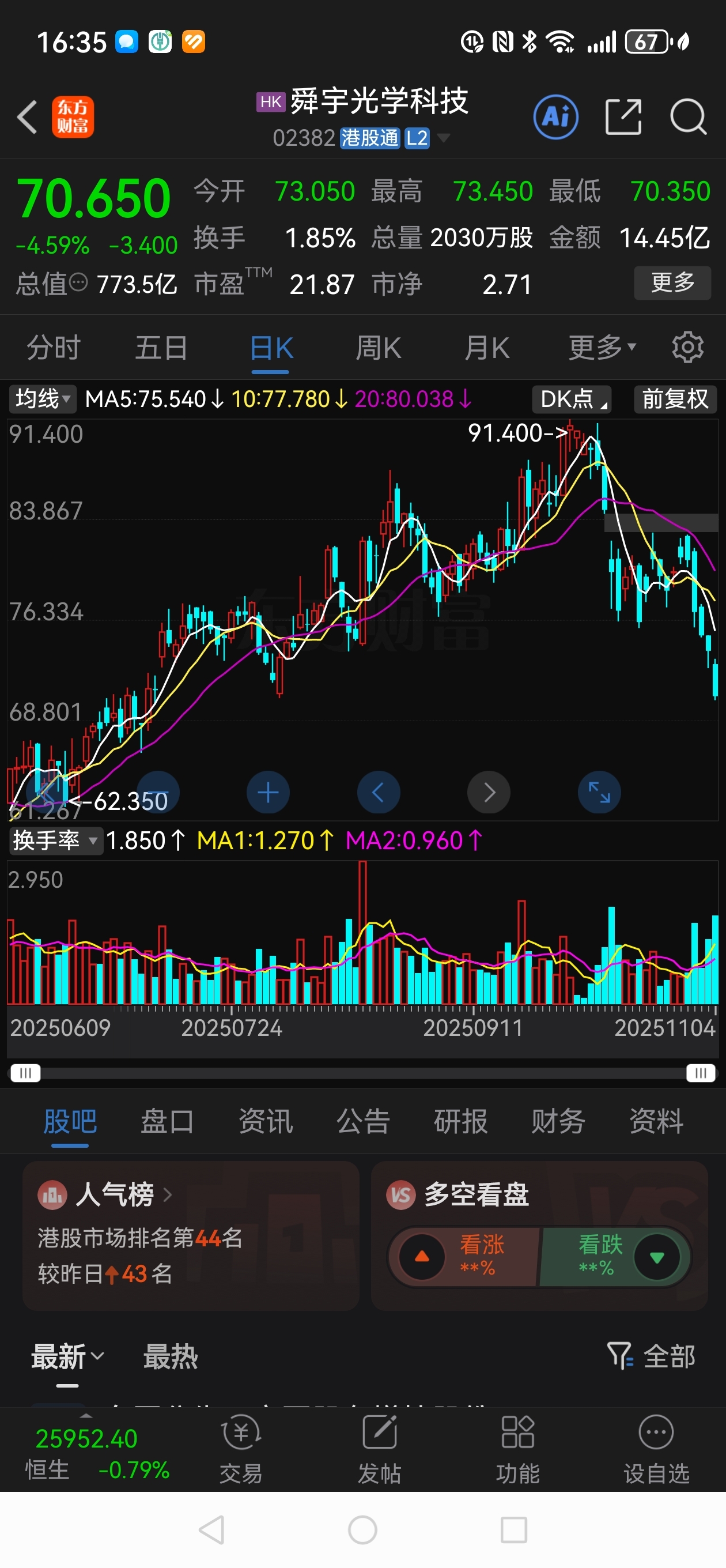The width and height of the screenshot is (726, 1568).
Task: Toggle 前复权 price adjustment
Action: [675, 399]
